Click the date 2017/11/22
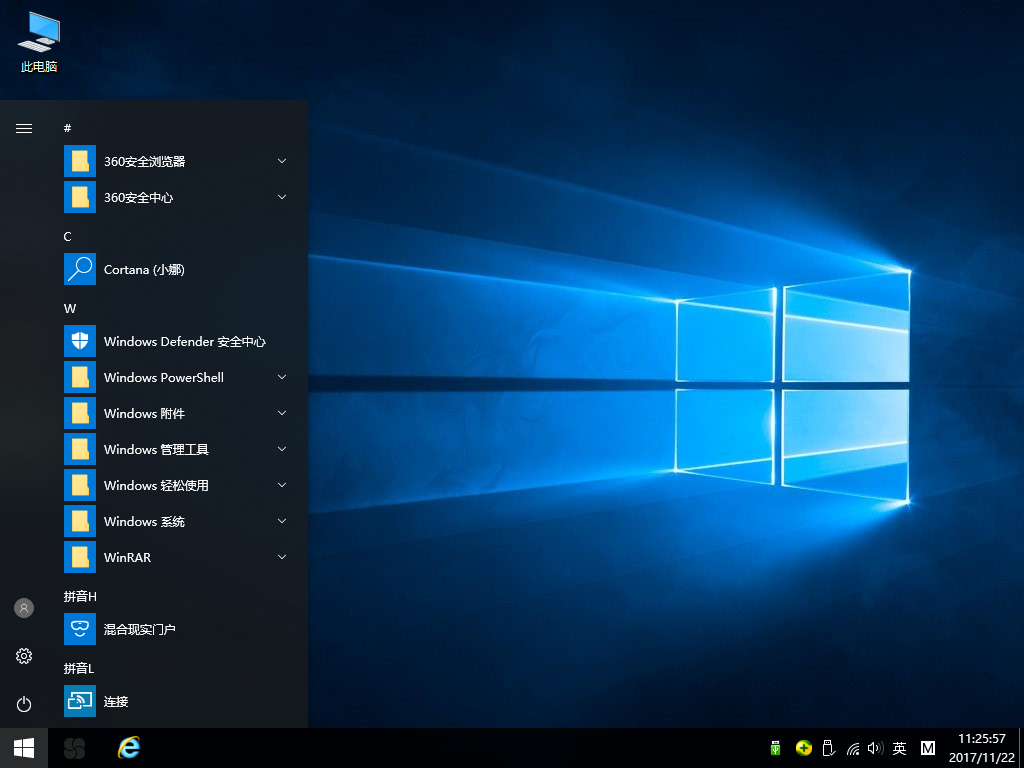The width and height of the screenshot is (1024, 768). (x=982, y=758)
